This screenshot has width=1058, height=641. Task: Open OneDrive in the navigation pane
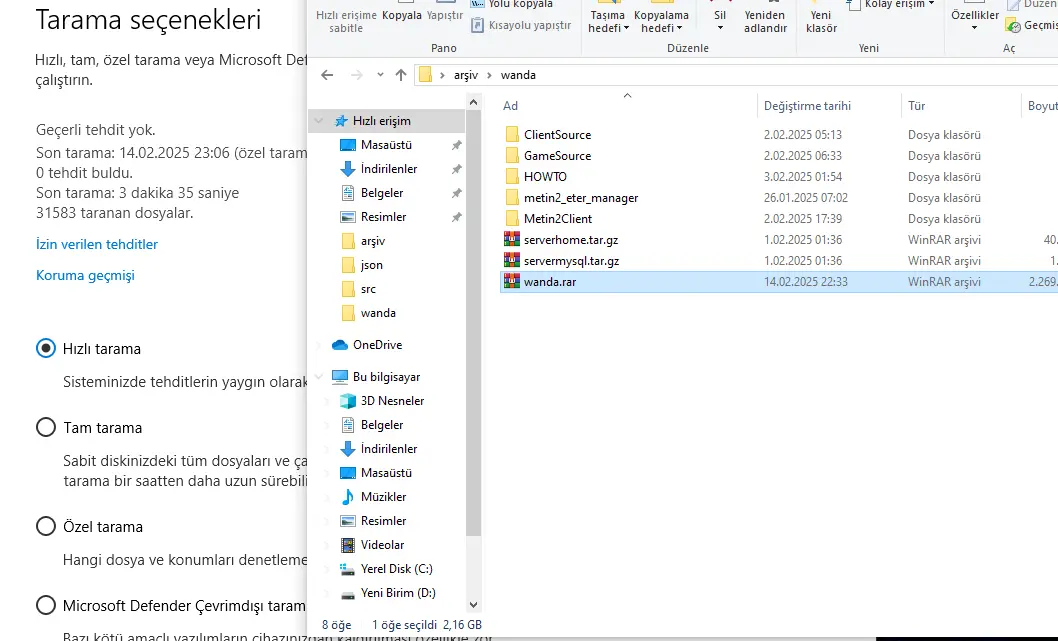pos(377,345)
